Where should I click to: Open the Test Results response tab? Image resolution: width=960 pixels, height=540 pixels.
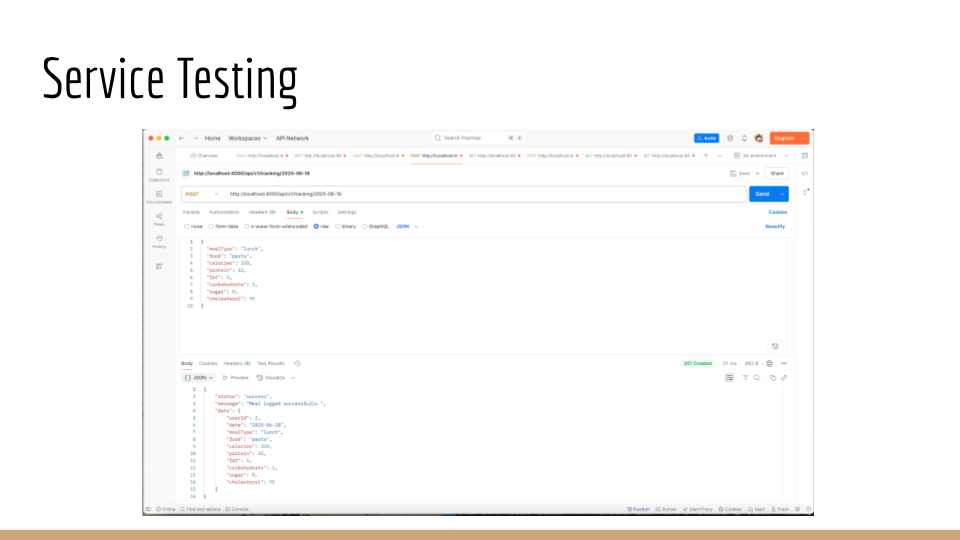270,363
